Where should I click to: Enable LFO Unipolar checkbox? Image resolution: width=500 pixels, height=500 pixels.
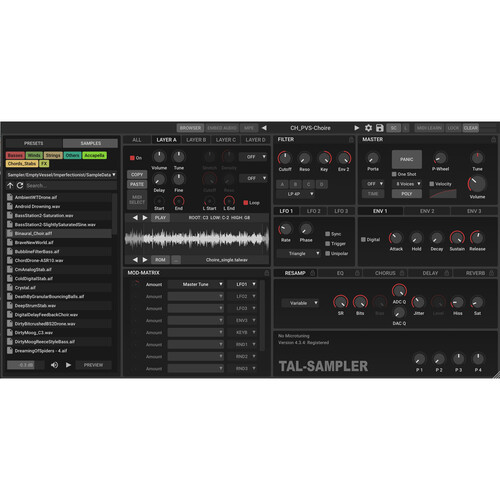[328, 254]
